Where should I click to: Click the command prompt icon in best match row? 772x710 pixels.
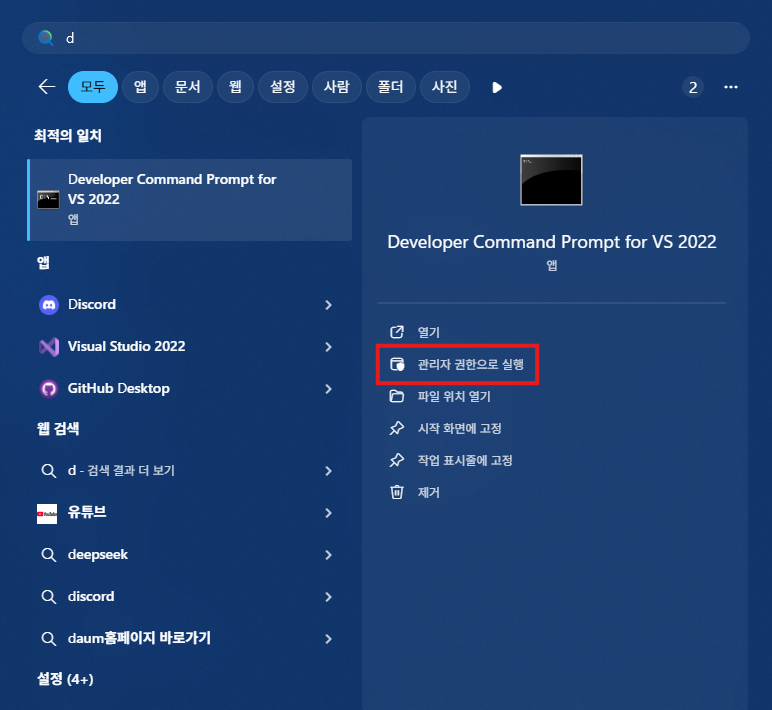48,200
